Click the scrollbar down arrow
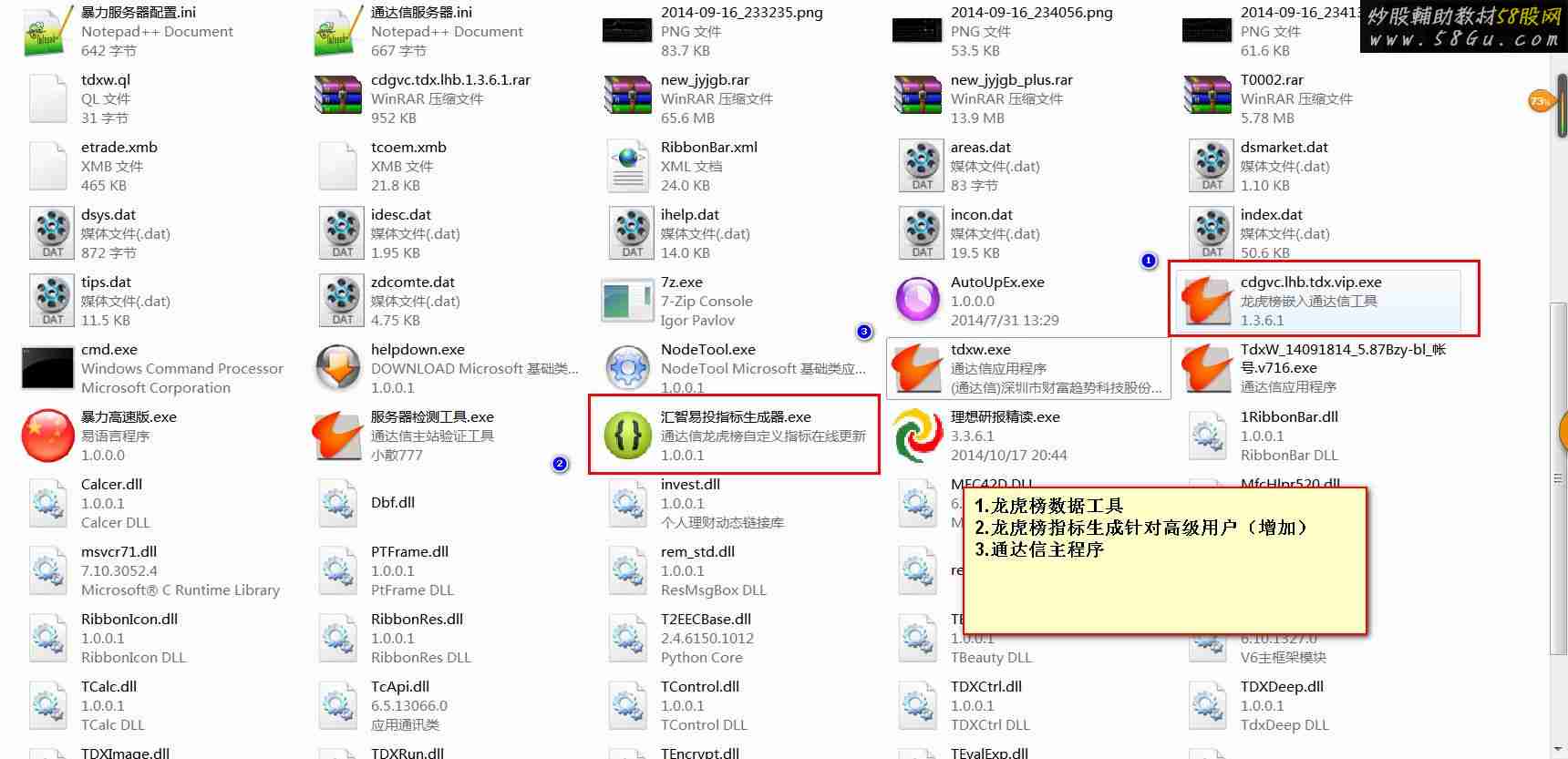Viewport: 1568px width, 759px height. click(x=1559, y=750)
